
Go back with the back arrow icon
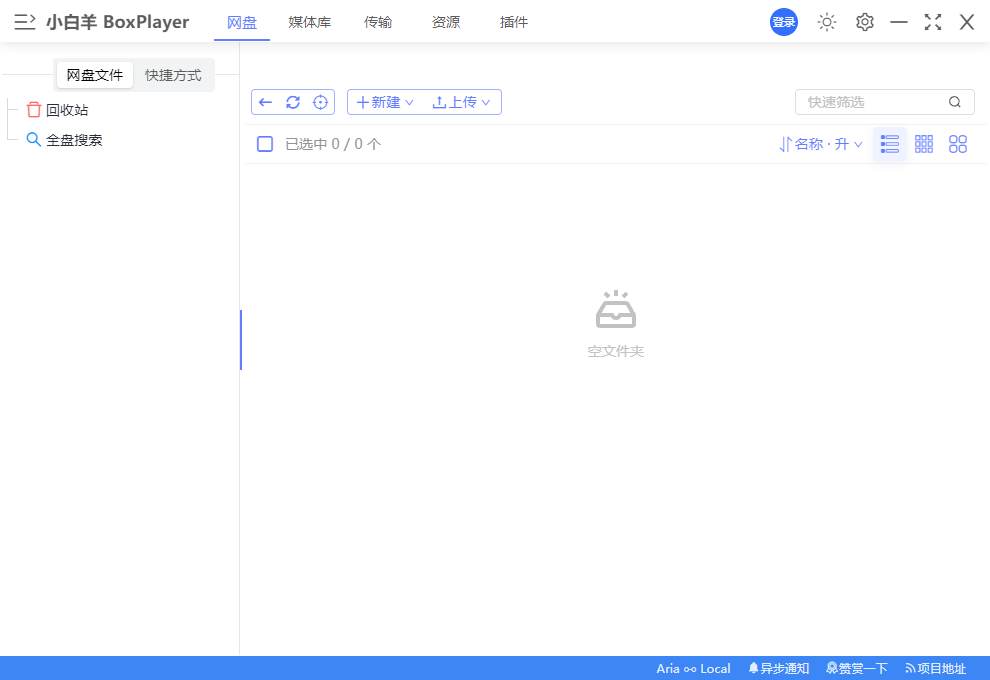(x=265, y=101)
